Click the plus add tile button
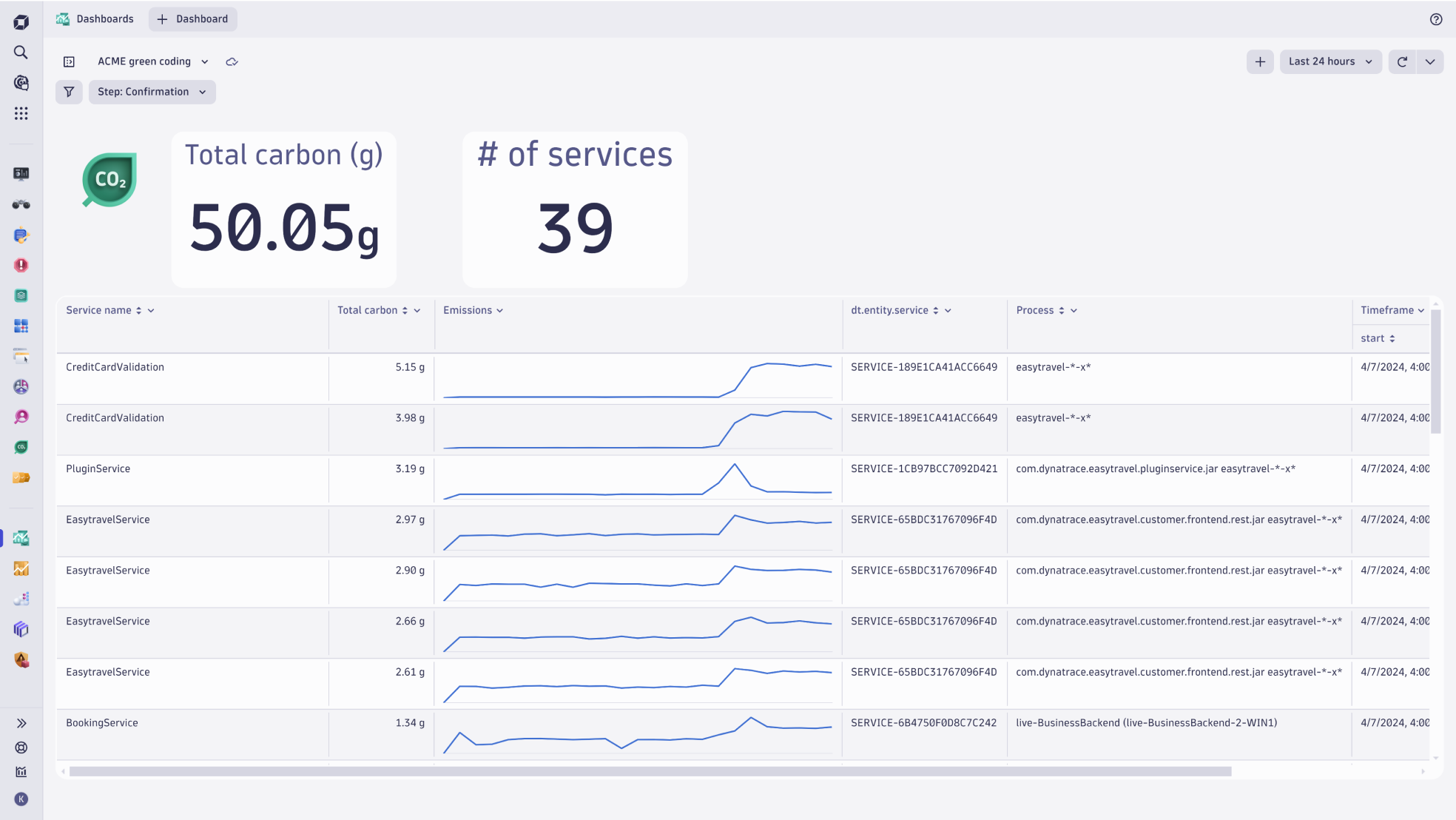 (x=1260, y=61)
